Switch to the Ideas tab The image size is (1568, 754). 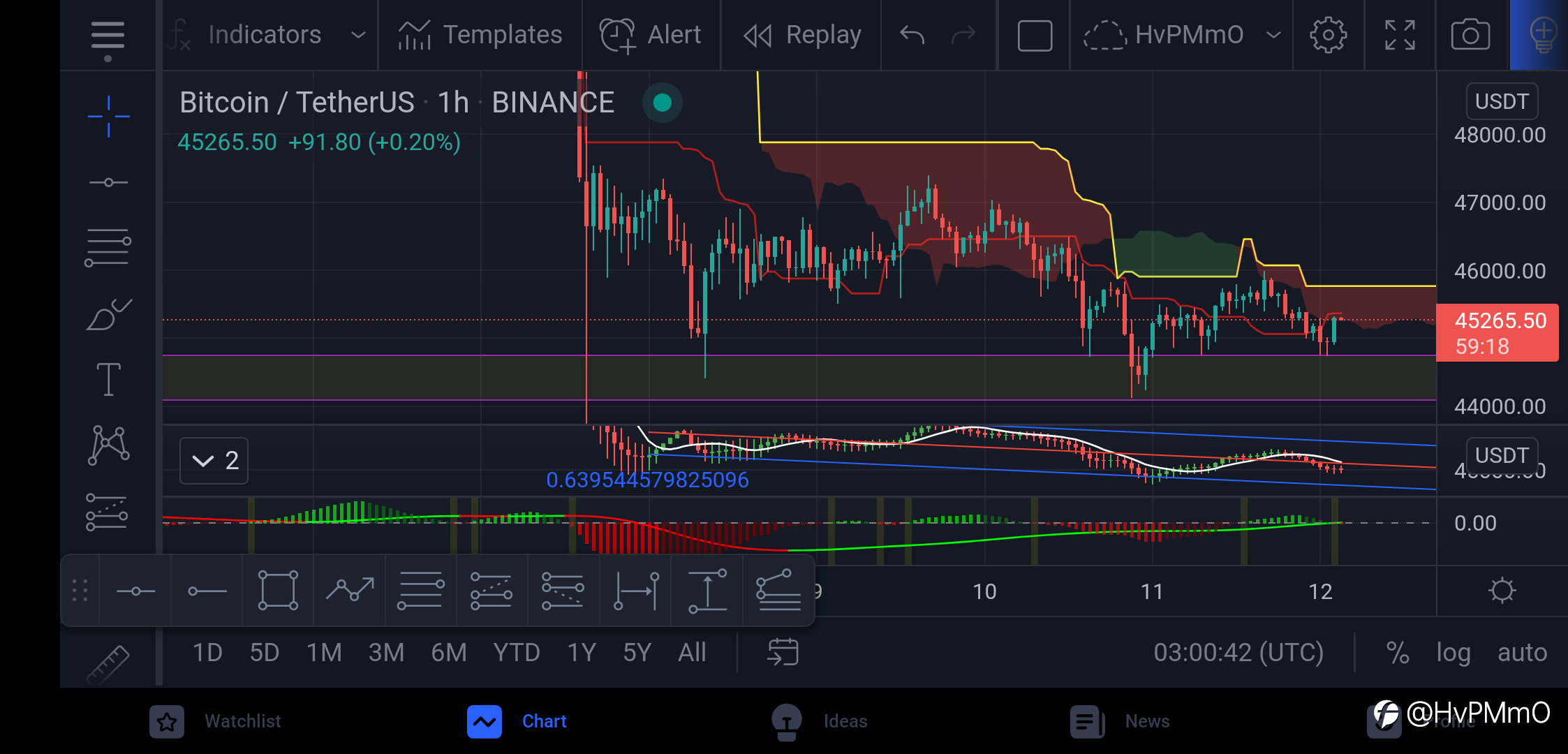(819, 721)
